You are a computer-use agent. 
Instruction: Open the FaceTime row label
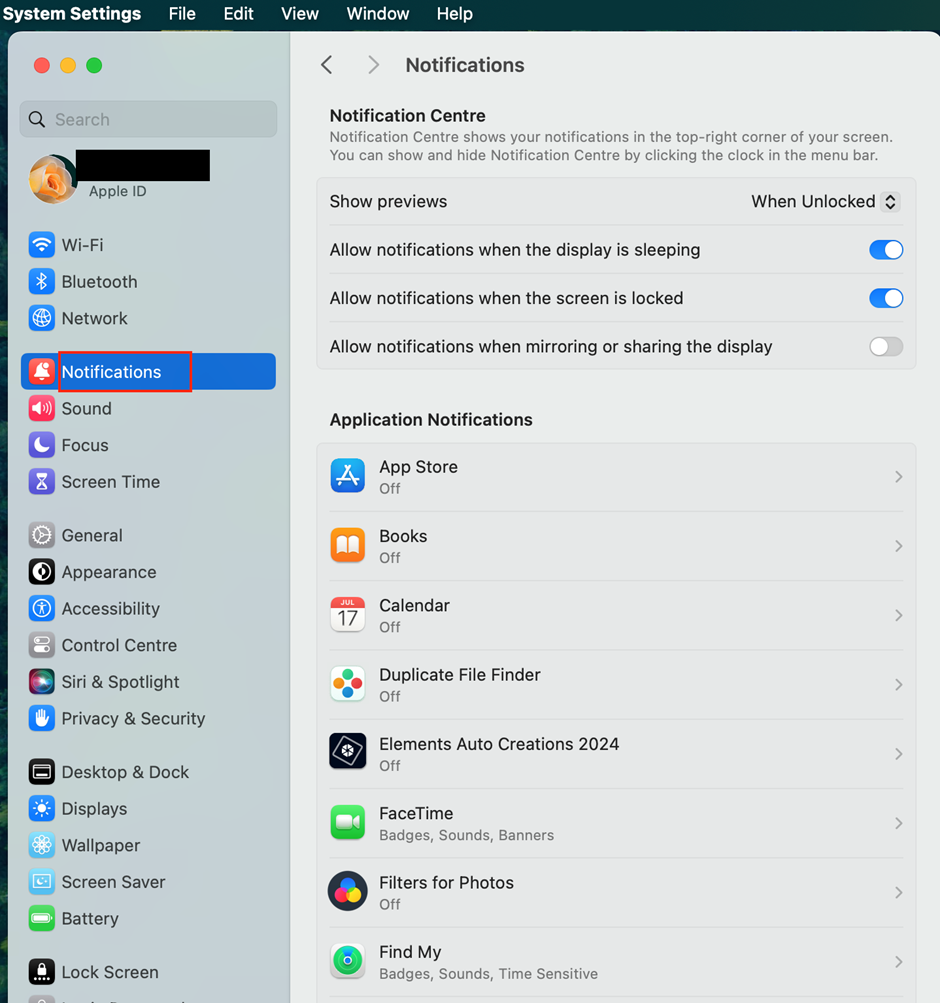416,814
